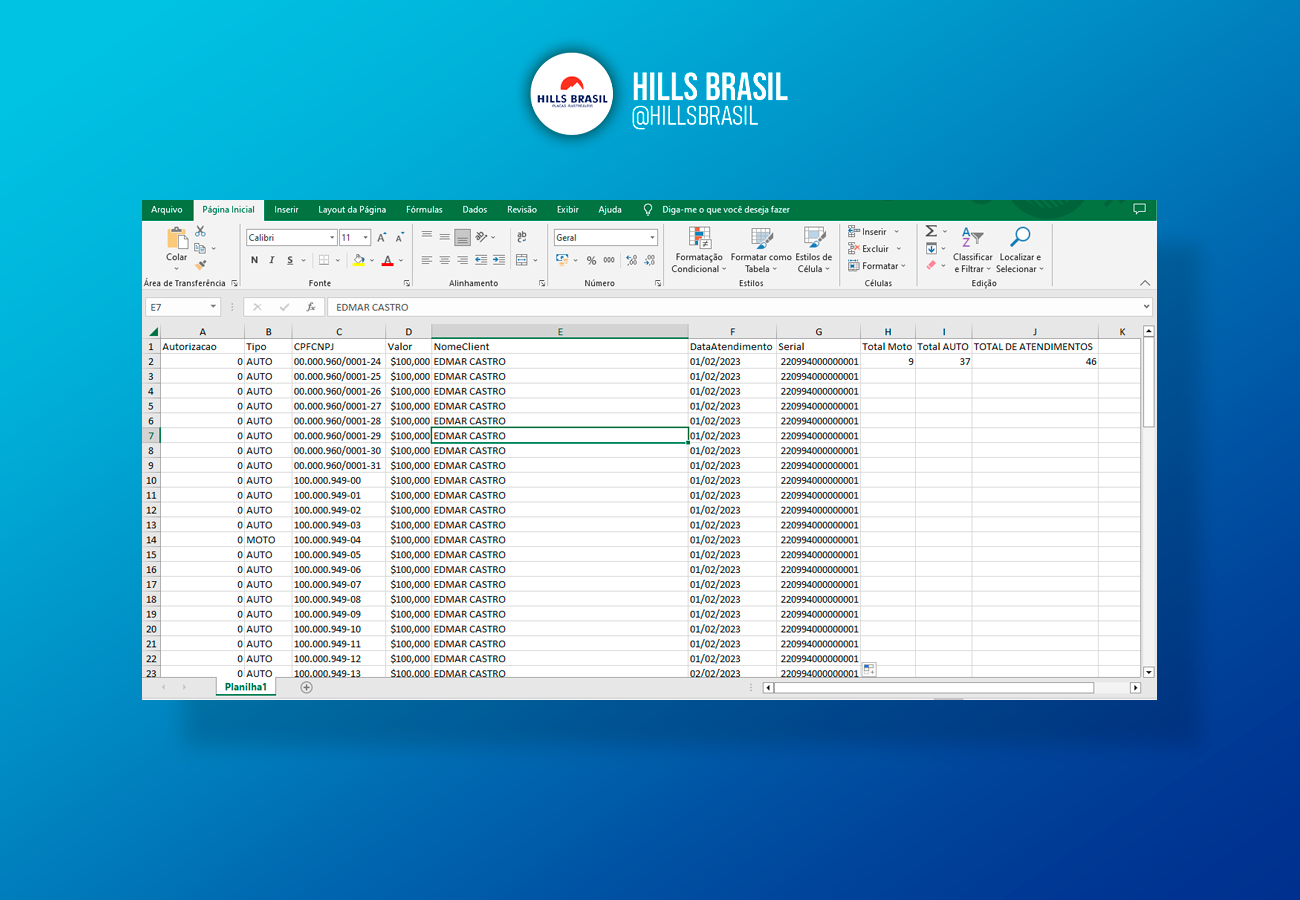Switch to the Fórmulas ribbon tab

424,209
